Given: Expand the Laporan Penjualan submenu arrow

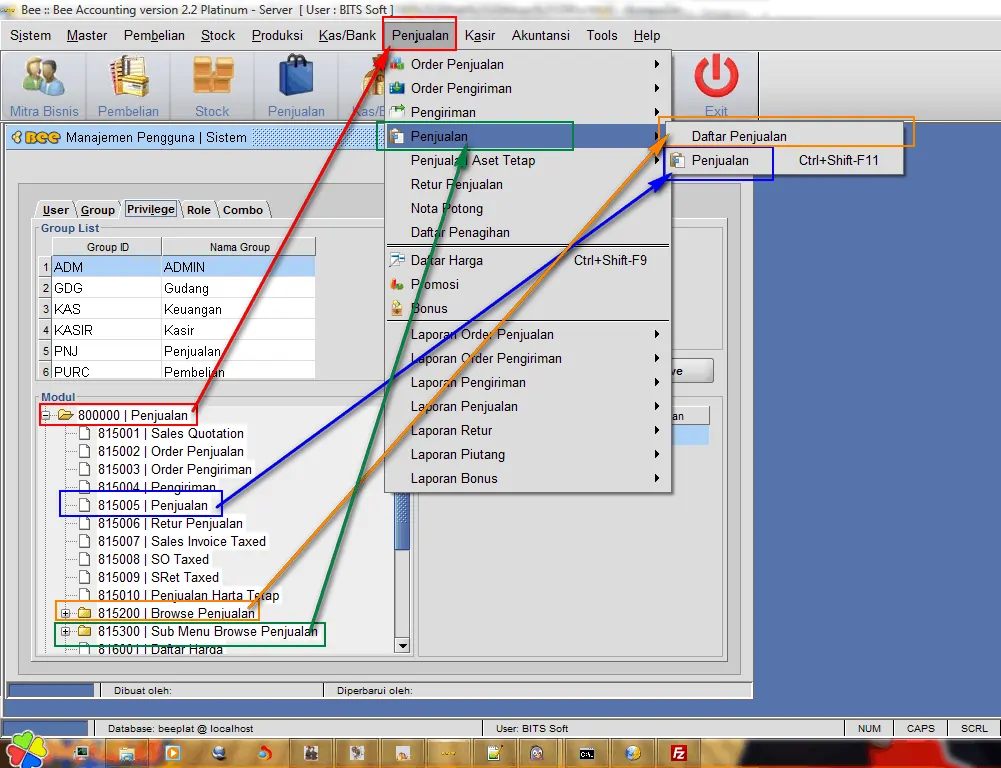Looking at the screenshot, I should tap(656, 406).
